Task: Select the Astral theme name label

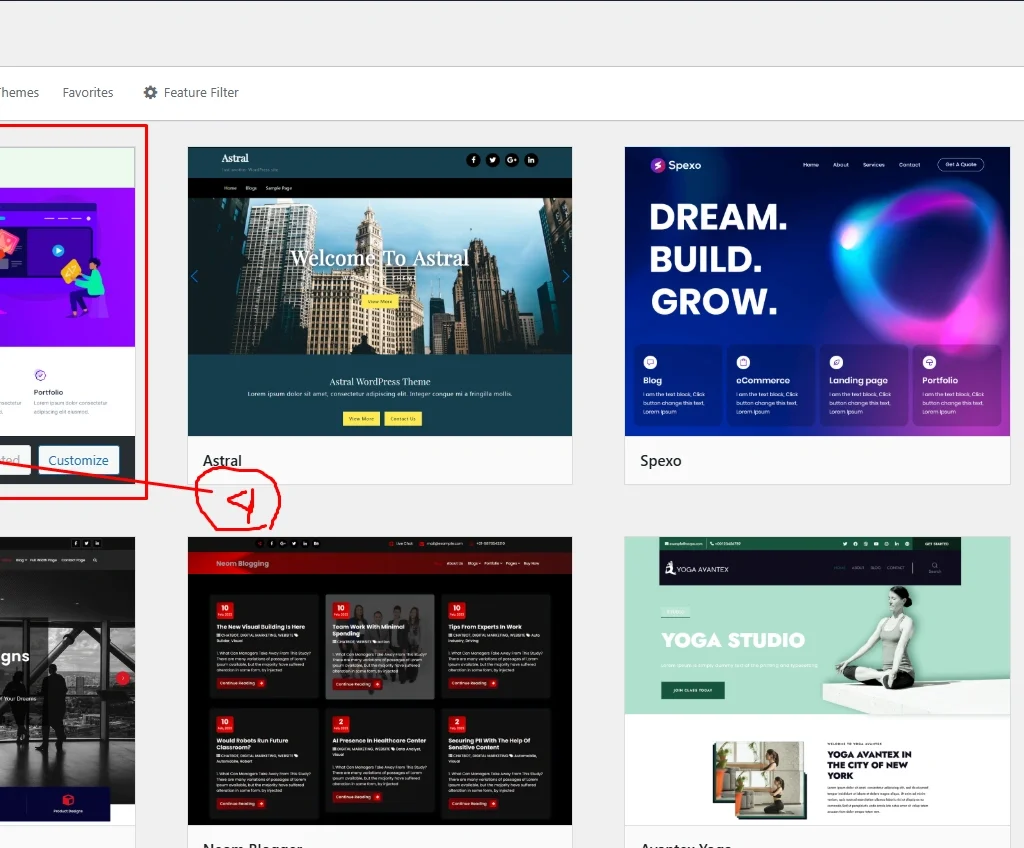Action: click(222, 461)
